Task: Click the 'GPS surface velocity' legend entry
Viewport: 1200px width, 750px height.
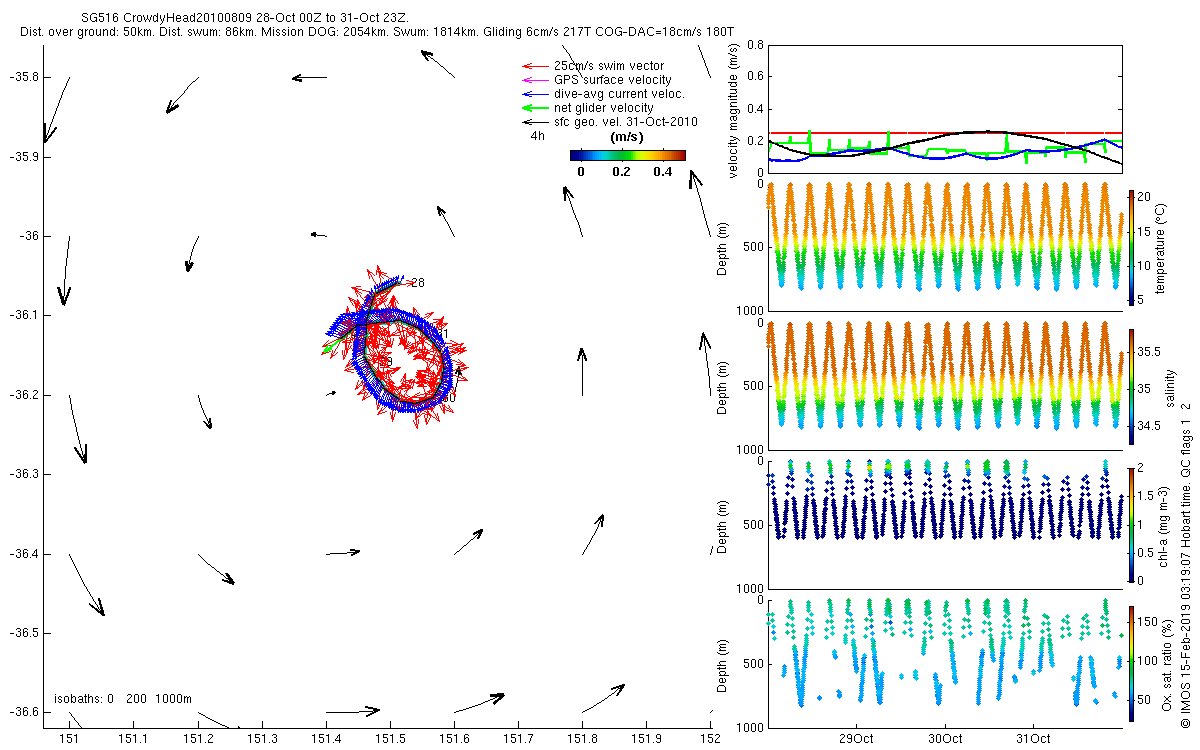Action: (x=612, y=80)
